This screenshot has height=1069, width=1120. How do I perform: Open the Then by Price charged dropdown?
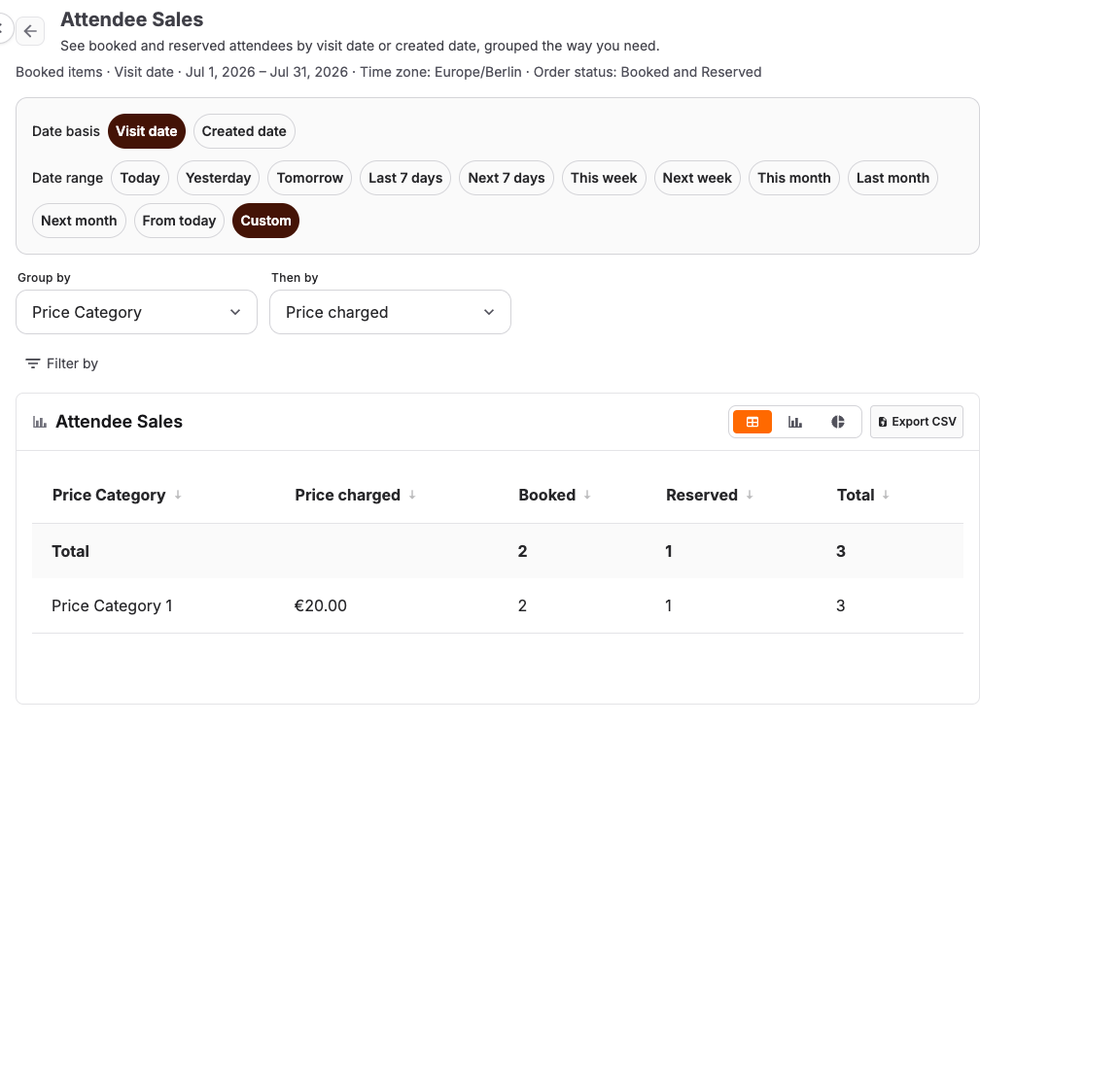[390, 312]
